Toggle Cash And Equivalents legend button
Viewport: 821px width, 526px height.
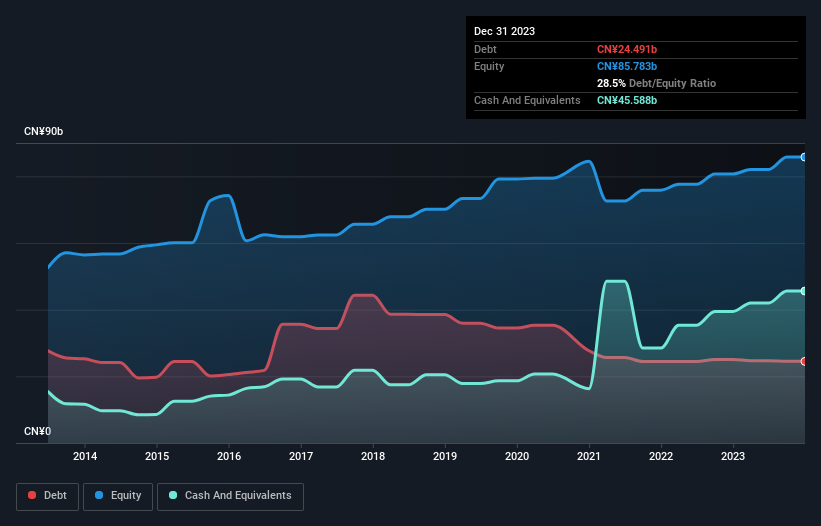230,496
